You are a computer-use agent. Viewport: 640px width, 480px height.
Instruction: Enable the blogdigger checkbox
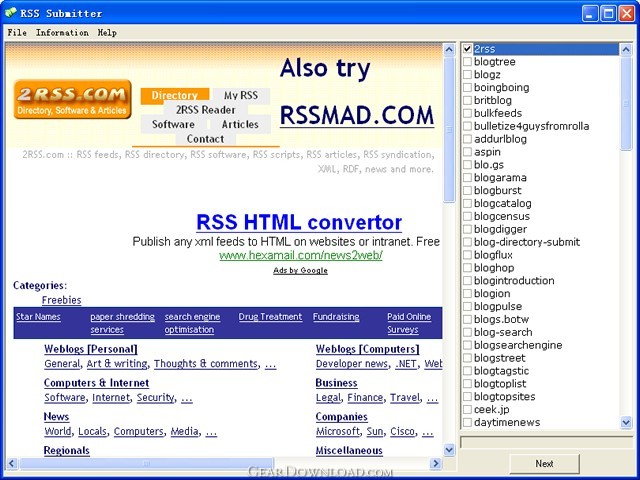coord(467,229)
